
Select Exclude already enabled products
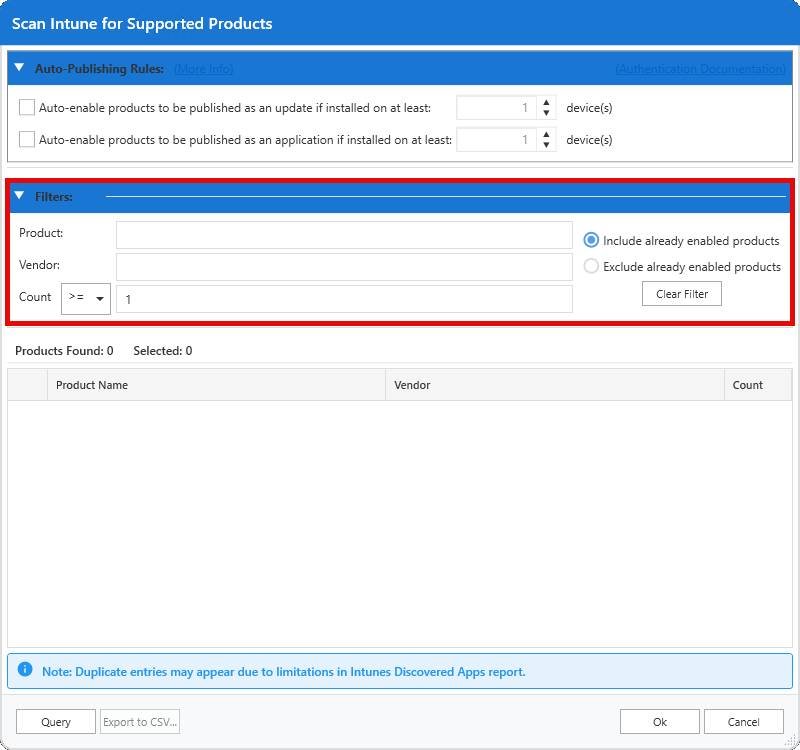click(x=591, y=267)
